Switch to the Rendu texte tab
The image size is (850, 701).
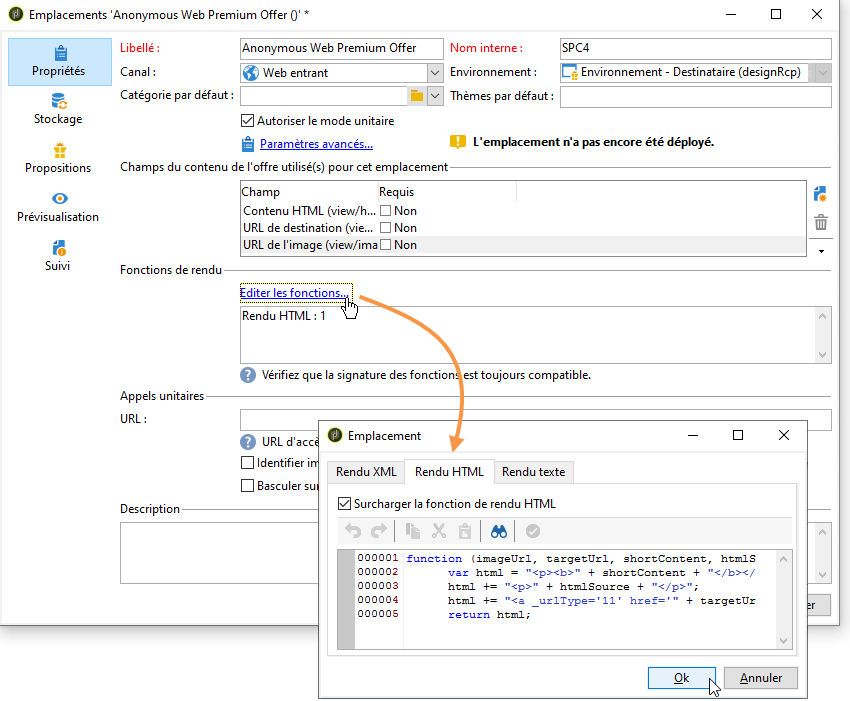tap(533, 472)
